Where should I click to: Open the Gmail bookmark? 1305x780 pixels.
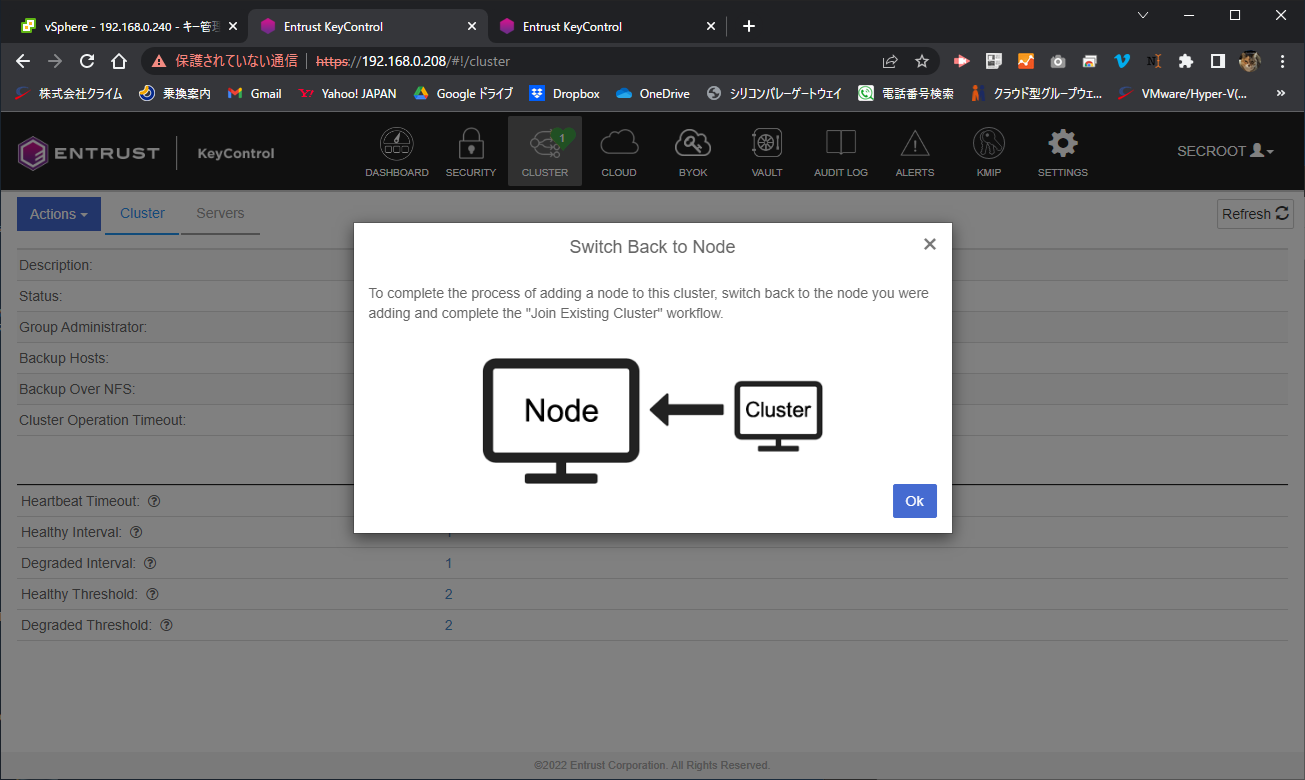(255, 93)
